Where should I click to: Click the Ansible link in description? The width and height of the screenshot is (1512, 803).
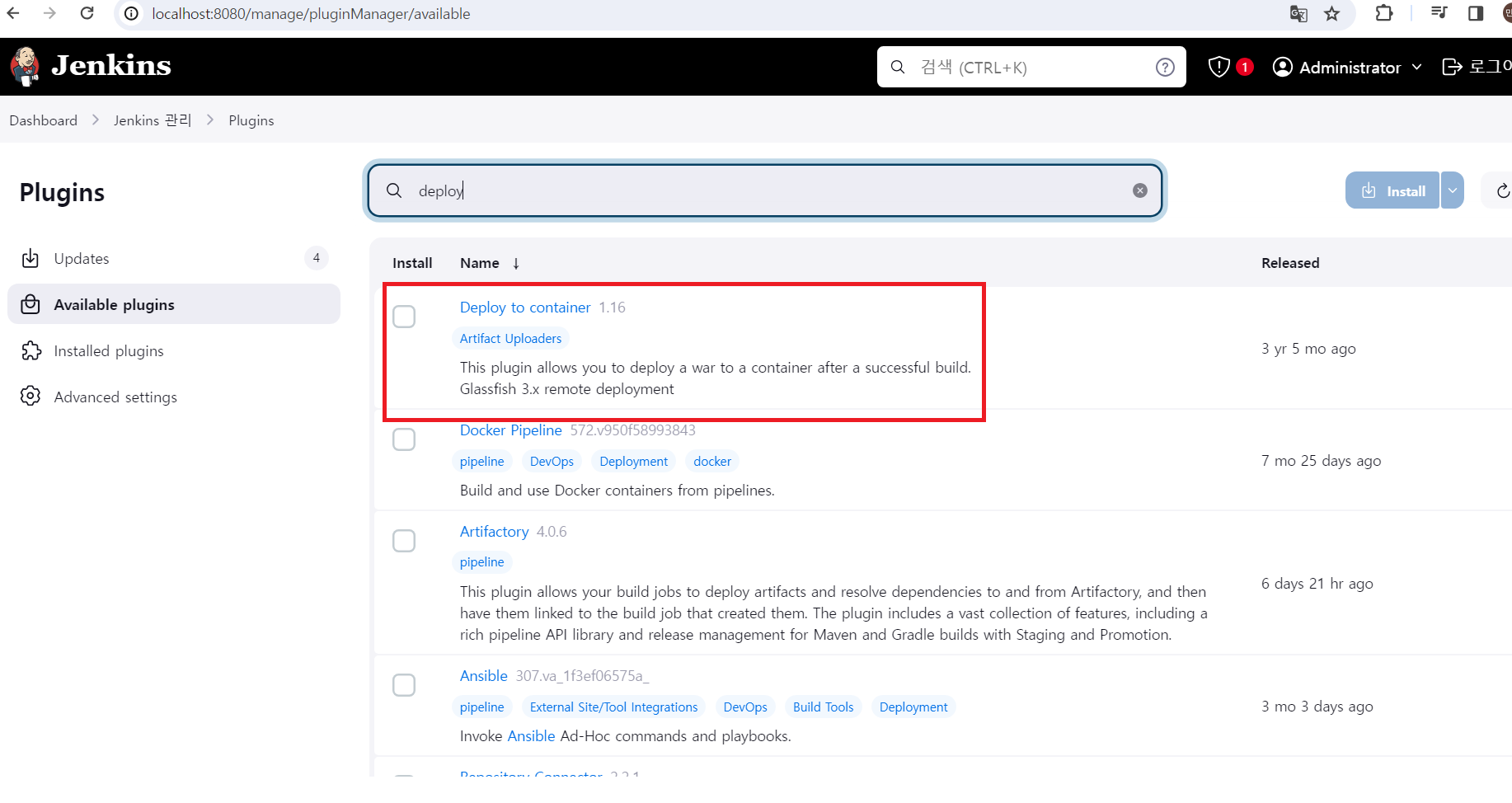(x=531, y=736)
